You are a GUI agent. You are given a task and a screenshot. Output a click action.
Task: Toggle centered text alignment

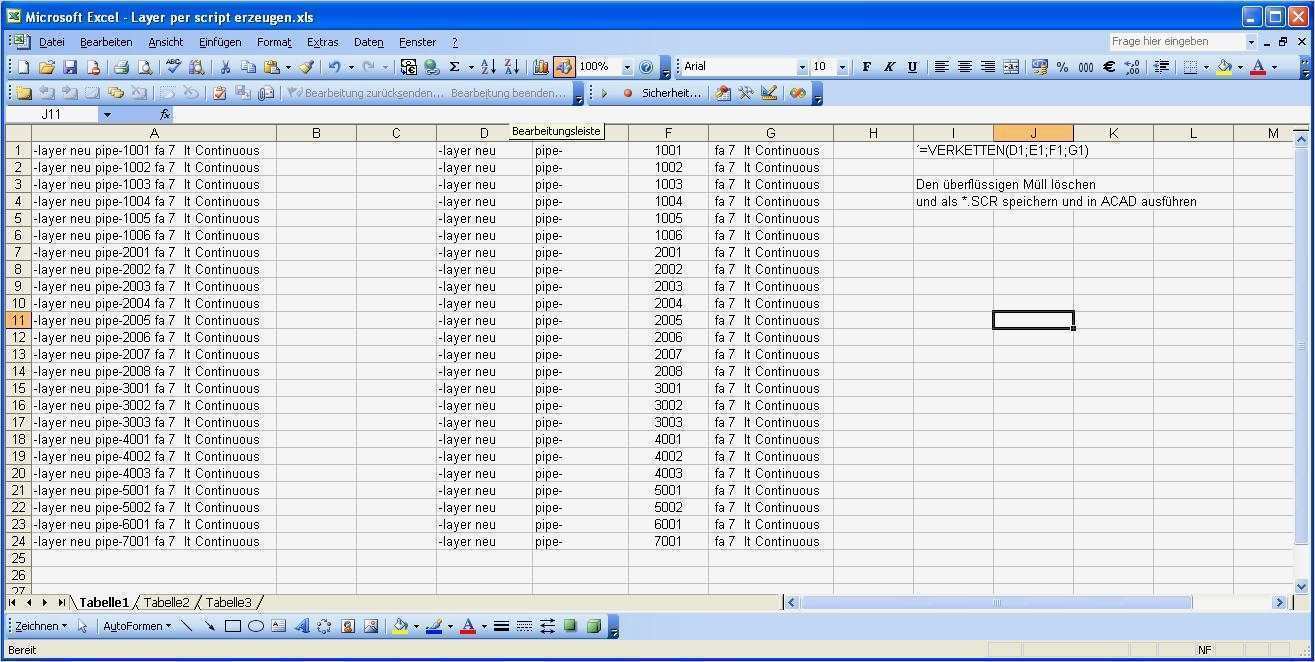(965, 67)
